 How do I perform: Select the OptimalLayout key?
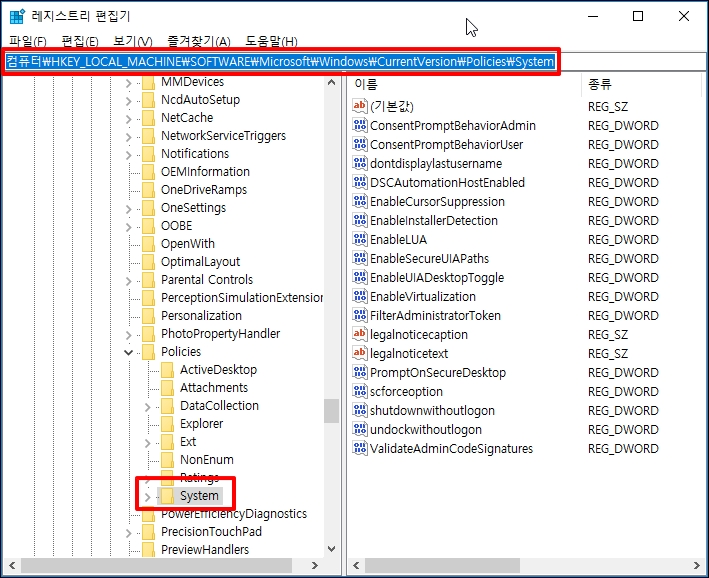coord(200,262)
